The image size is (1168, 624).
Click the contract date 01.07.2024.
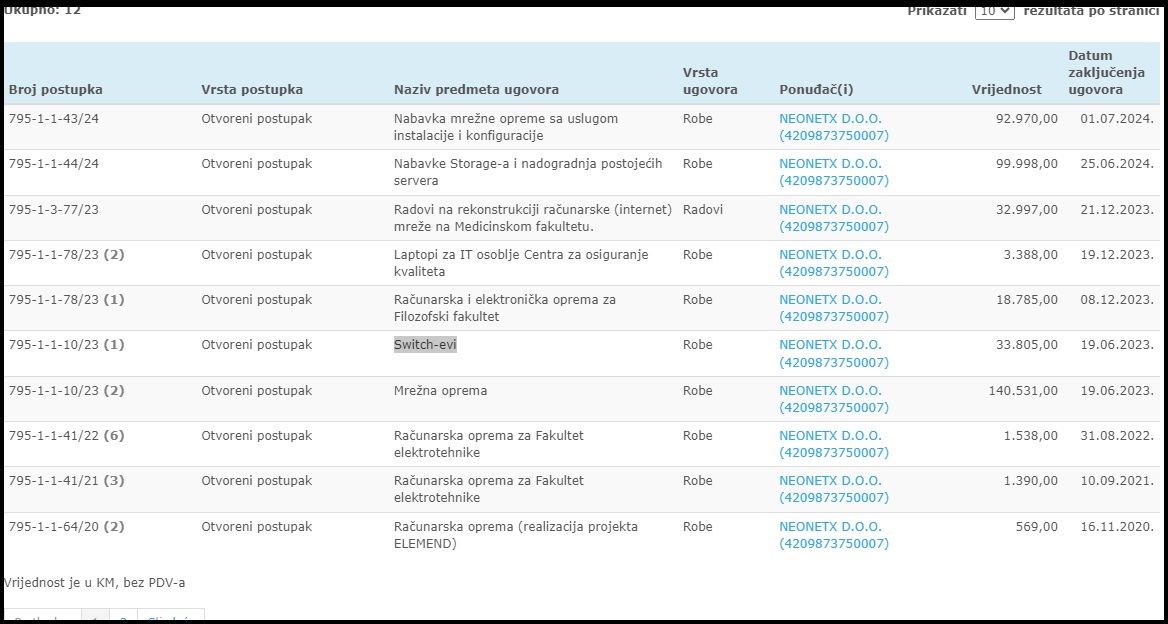[x=1117, y=118]
